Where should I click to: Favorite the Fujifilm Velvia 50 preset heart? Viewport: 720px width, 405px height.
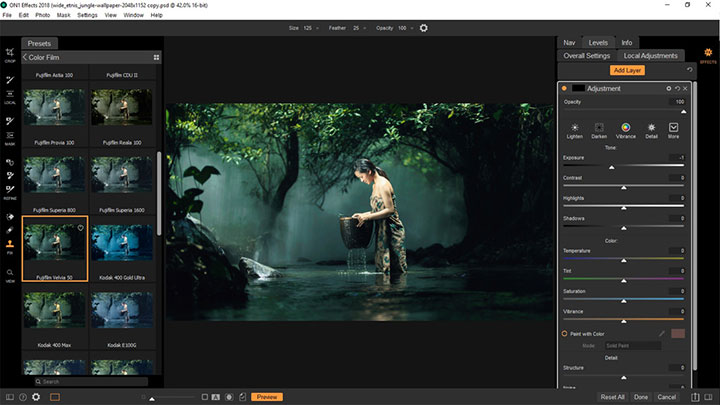tap(80, 228)
